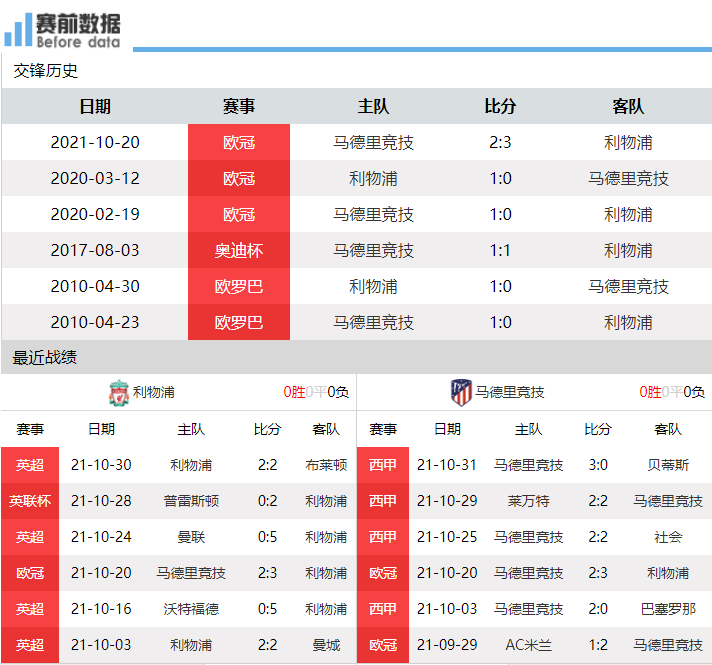Click the 欧冠 tag for 2020-03-12 match
The width and height of the screenshot is (712, 665).
tap(239, 178)
